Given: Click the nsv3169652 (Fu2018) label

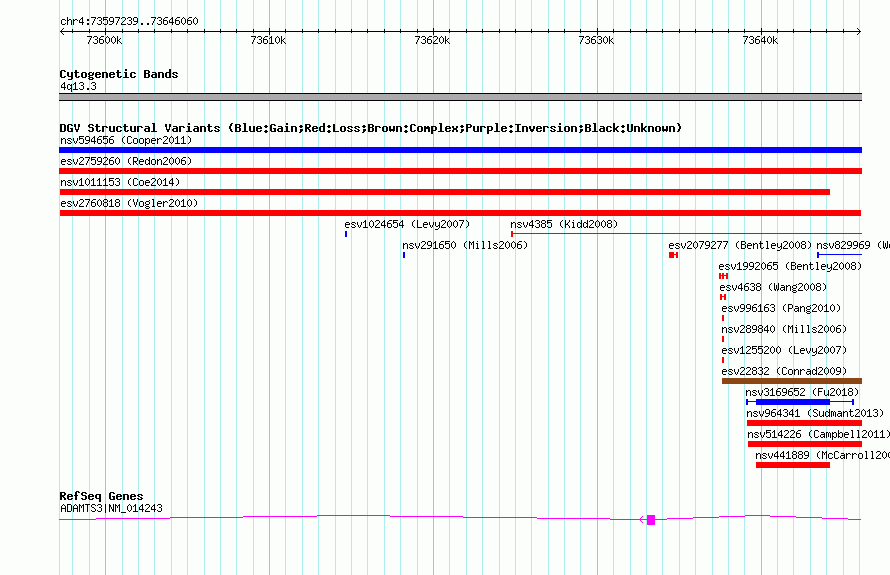Looking at the screenshot, I should [x=802, y=392].
